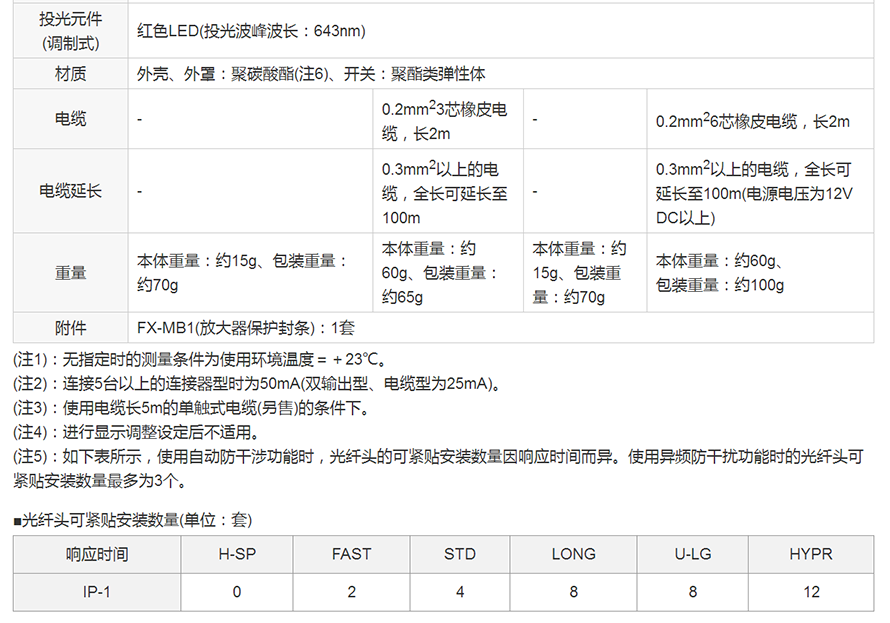
Task: Click the 电缆延长 row header
Action: point(70,190)
